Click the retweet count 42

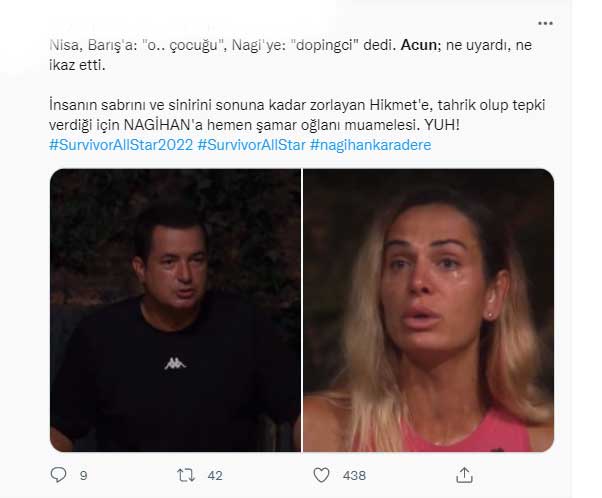click(x=215, y=476)
